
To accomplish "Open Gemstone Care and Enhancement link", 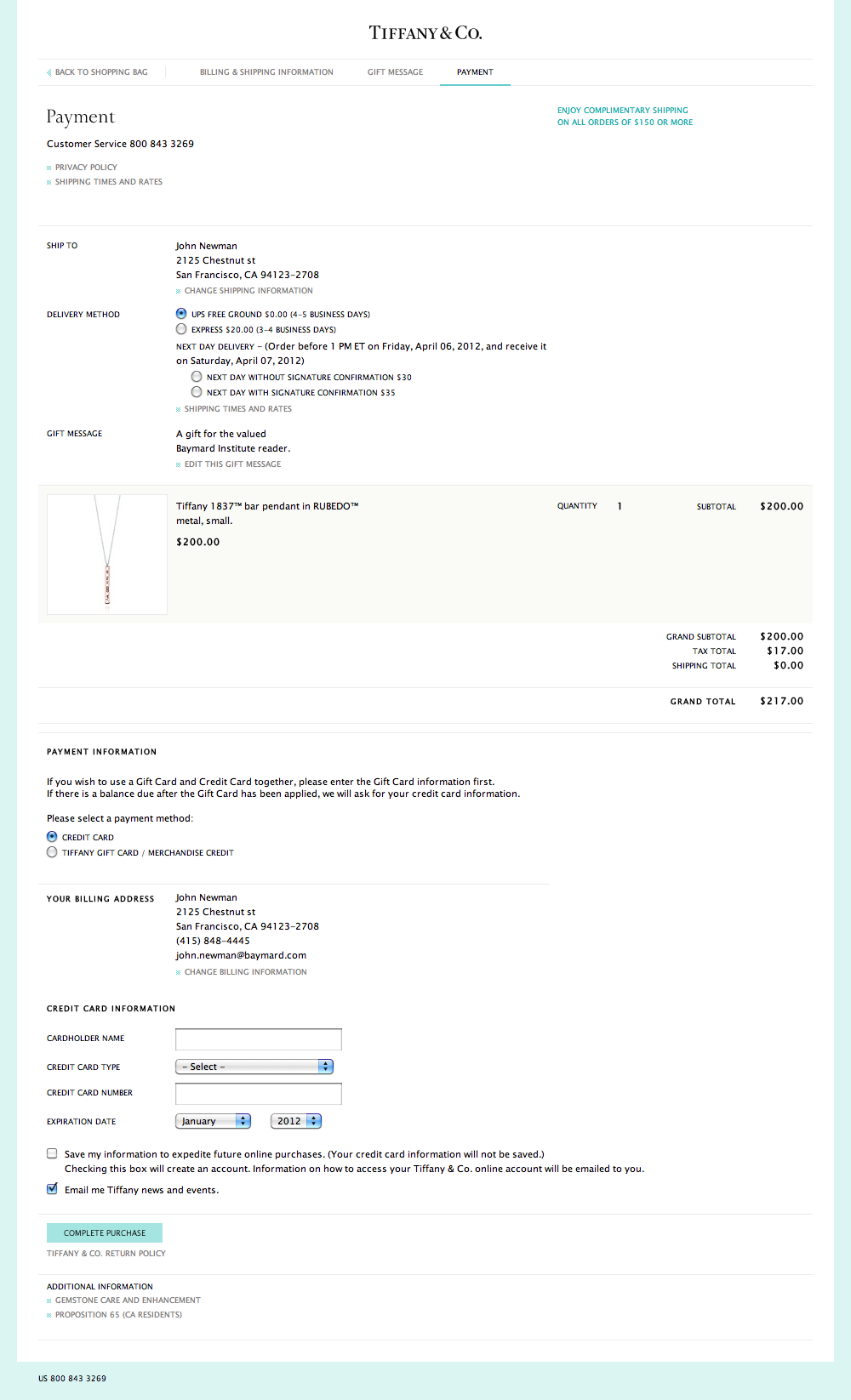I will tap(128, 1300).
